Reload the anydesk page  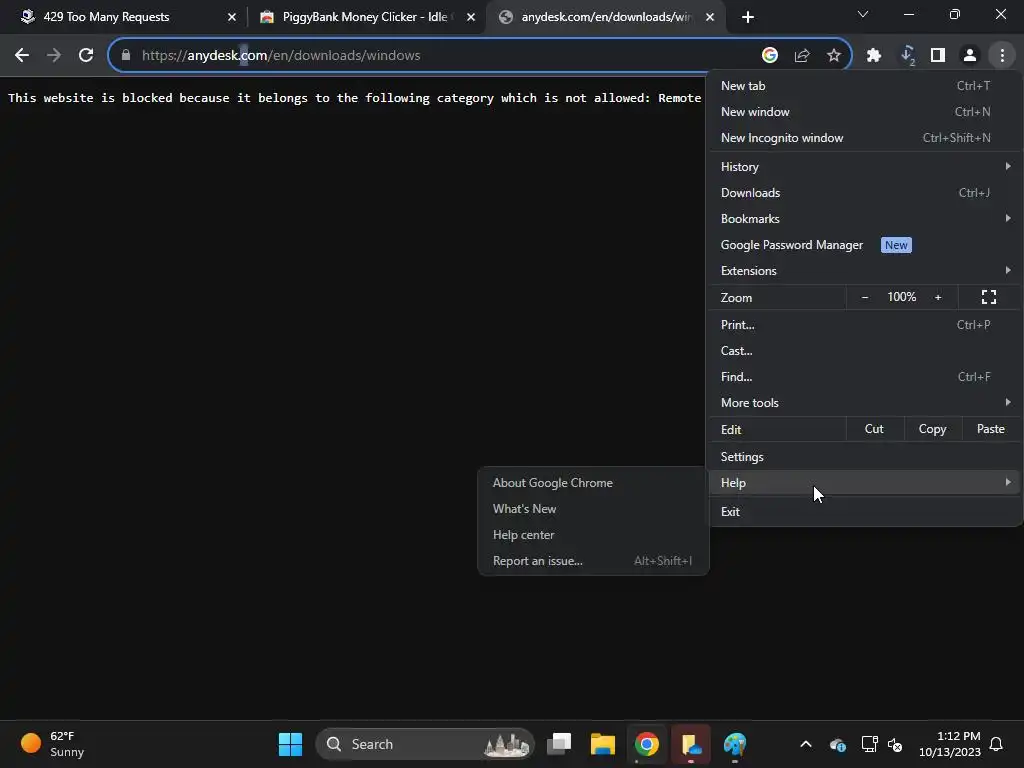point(86,56)
